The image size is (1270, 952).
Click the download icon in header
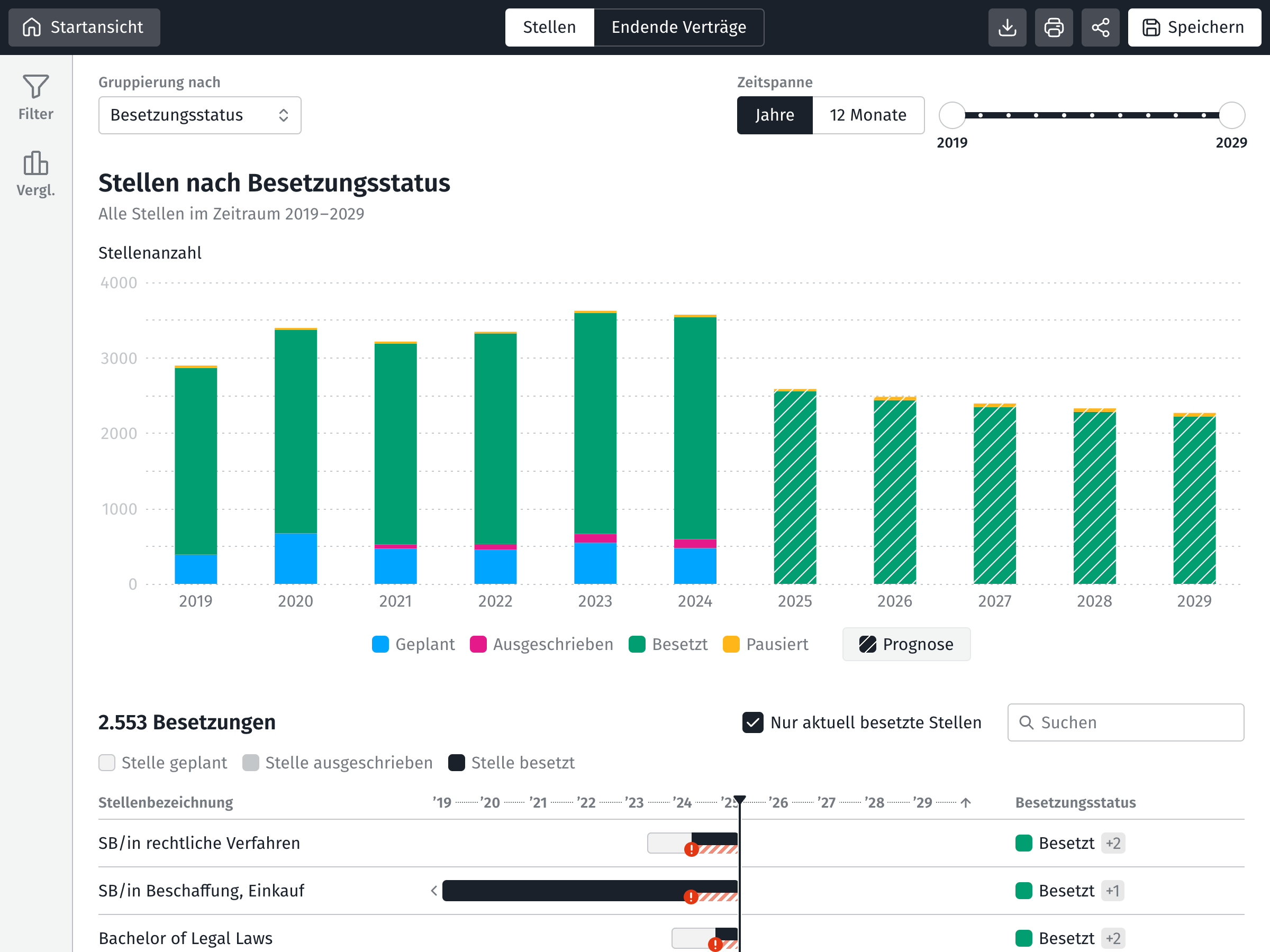[x=1007, y=27]
